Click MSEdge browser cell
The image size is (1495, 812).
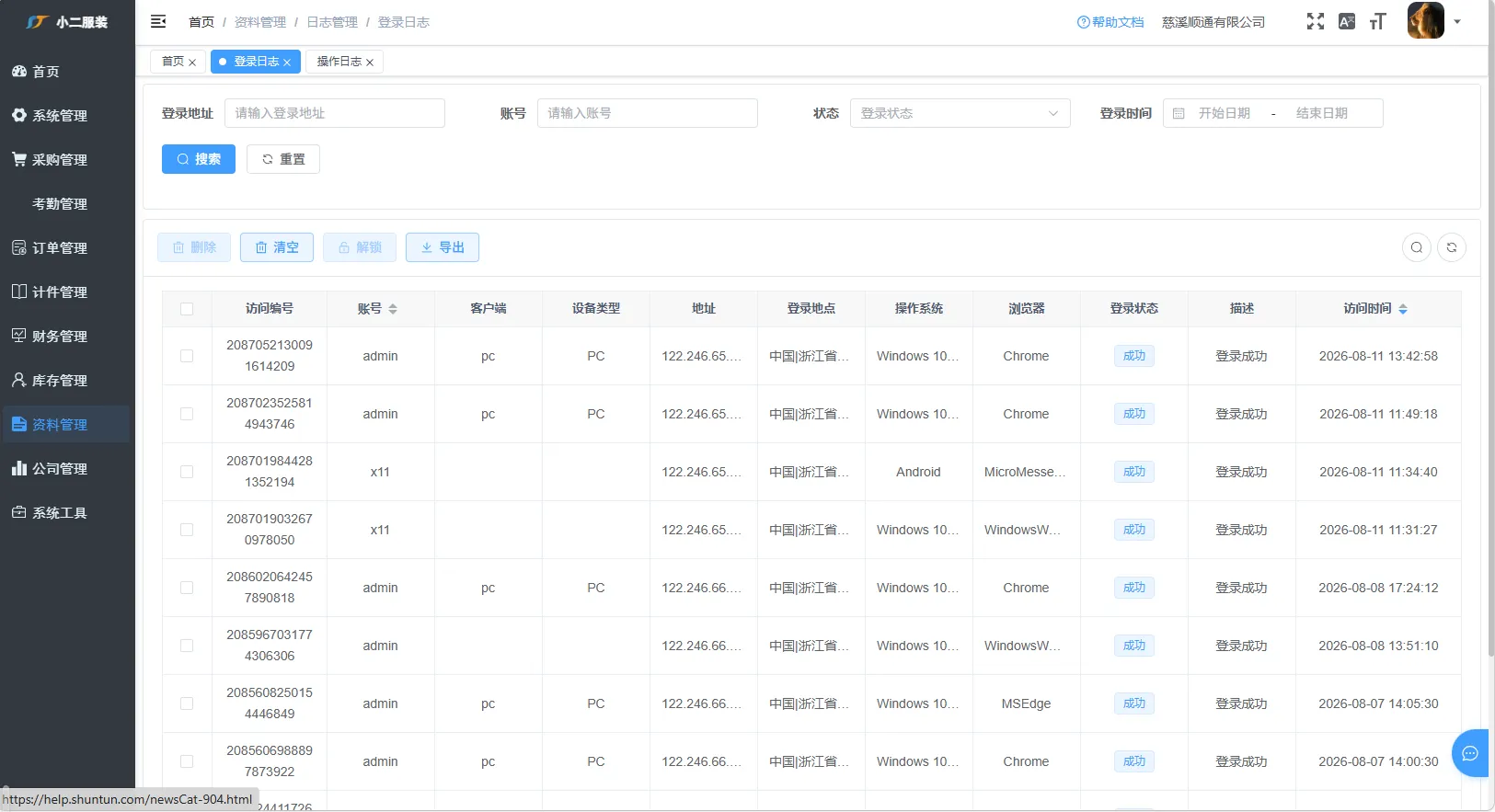[x=1026, y=703]
